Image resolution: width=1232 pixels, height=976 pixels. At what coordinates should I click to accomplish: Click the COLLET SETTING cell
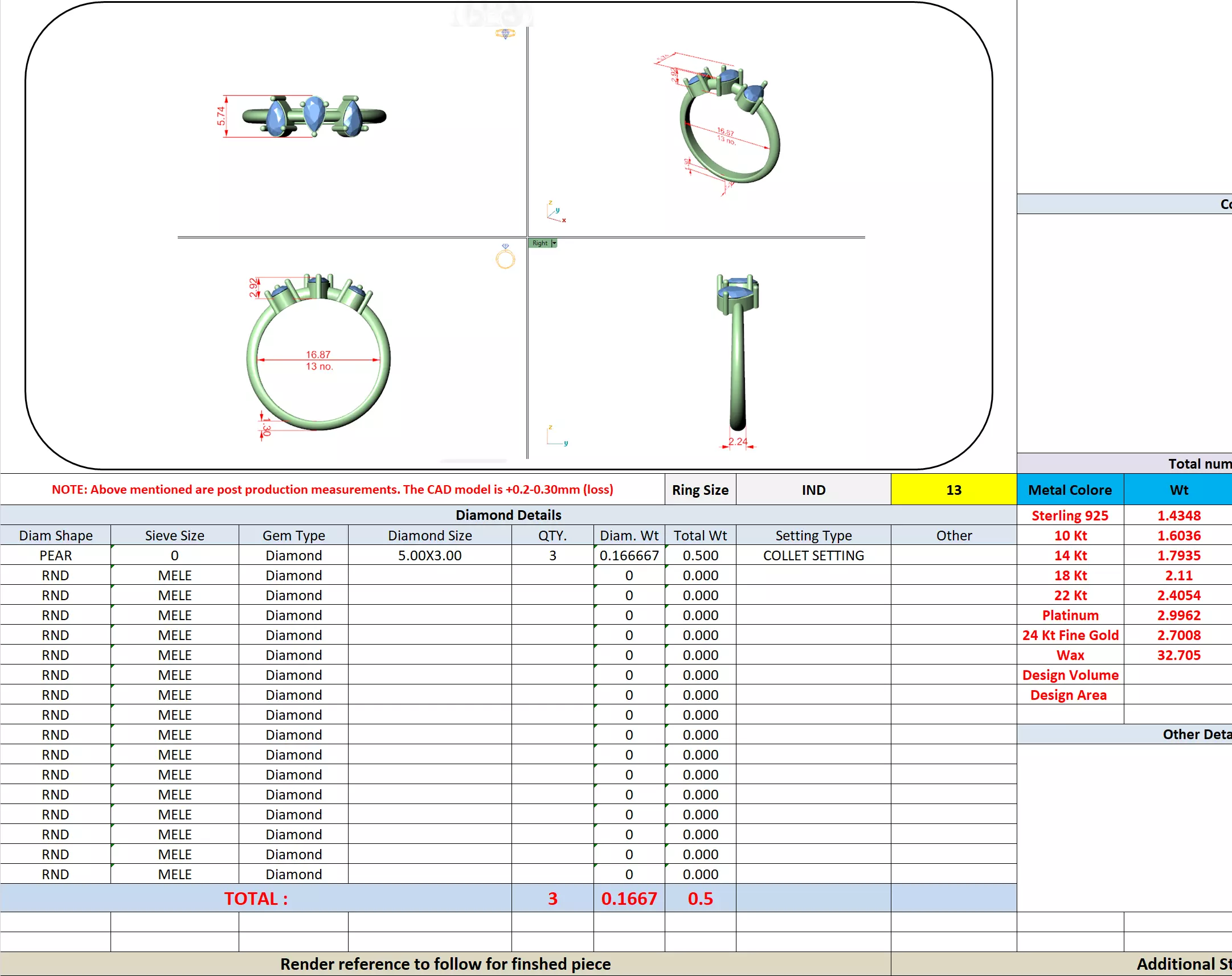pos(813,555)
